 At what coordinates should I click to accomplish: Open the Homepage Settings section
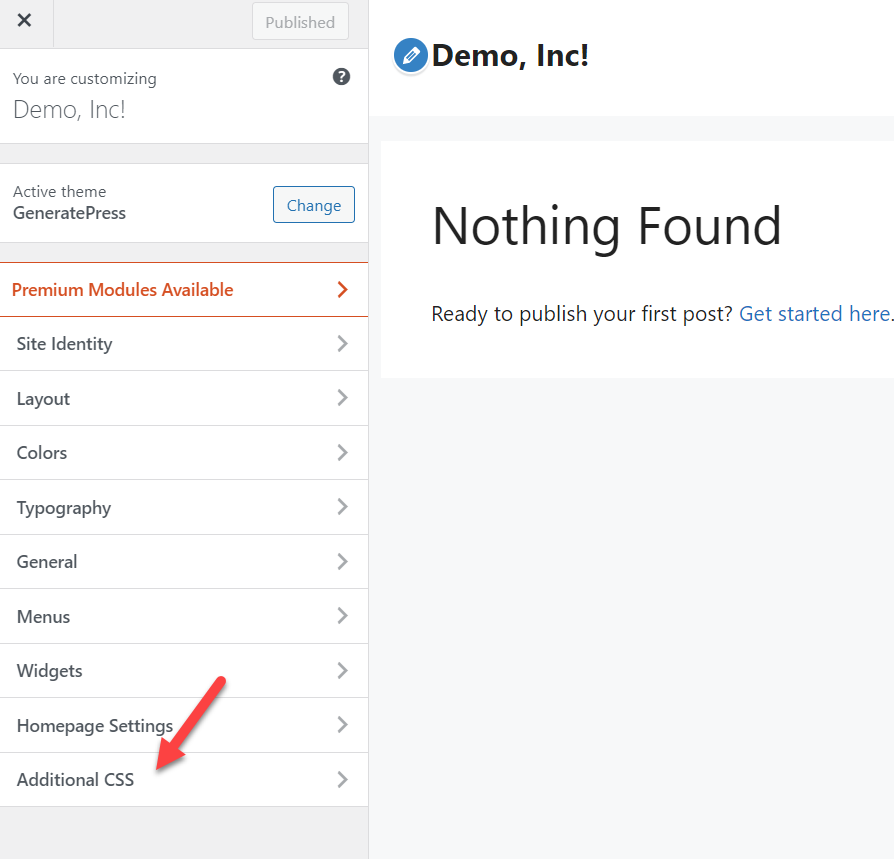tap(184, 725)
